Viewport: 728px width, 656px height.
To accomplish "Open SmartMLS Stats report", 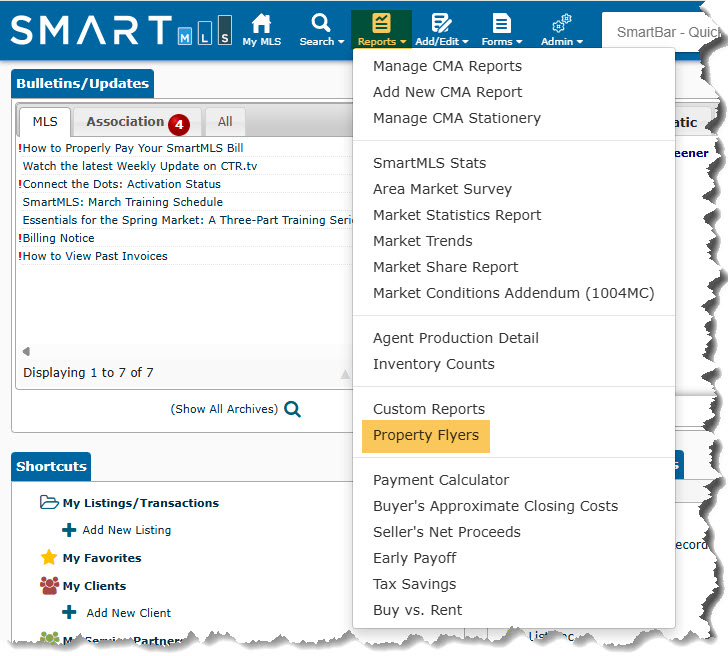I will pyautogui.click(x=429, y=163).
